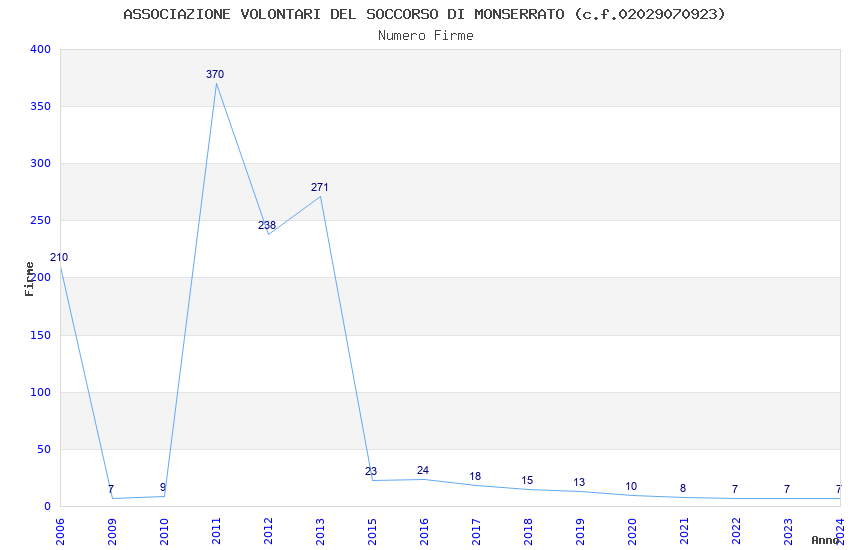Click the subtitle Numero Firme

click(x=426, y=36)
